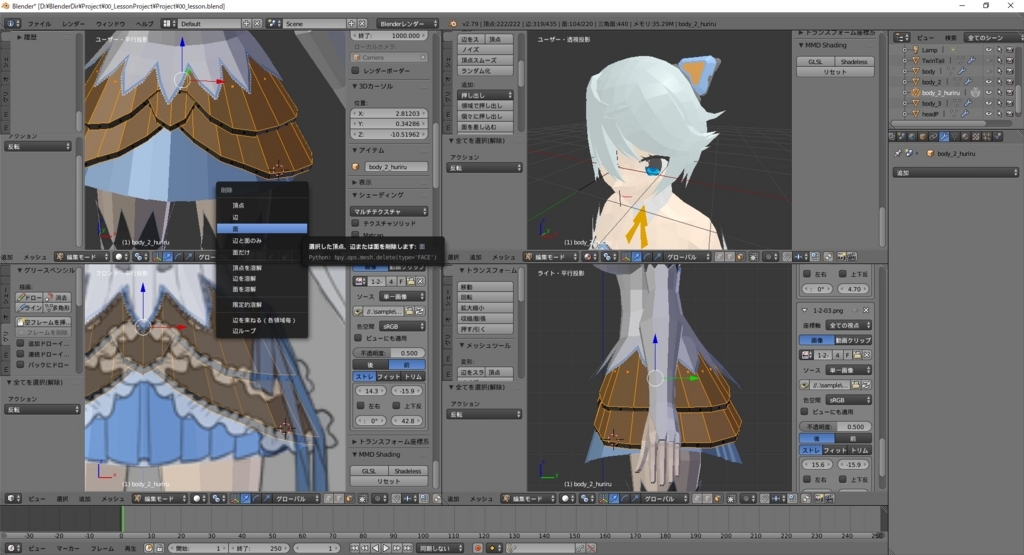1024x555 pixels.
Task: Add new screen layout plus icon
Action: pyautogui.click(x=246, y=24)
